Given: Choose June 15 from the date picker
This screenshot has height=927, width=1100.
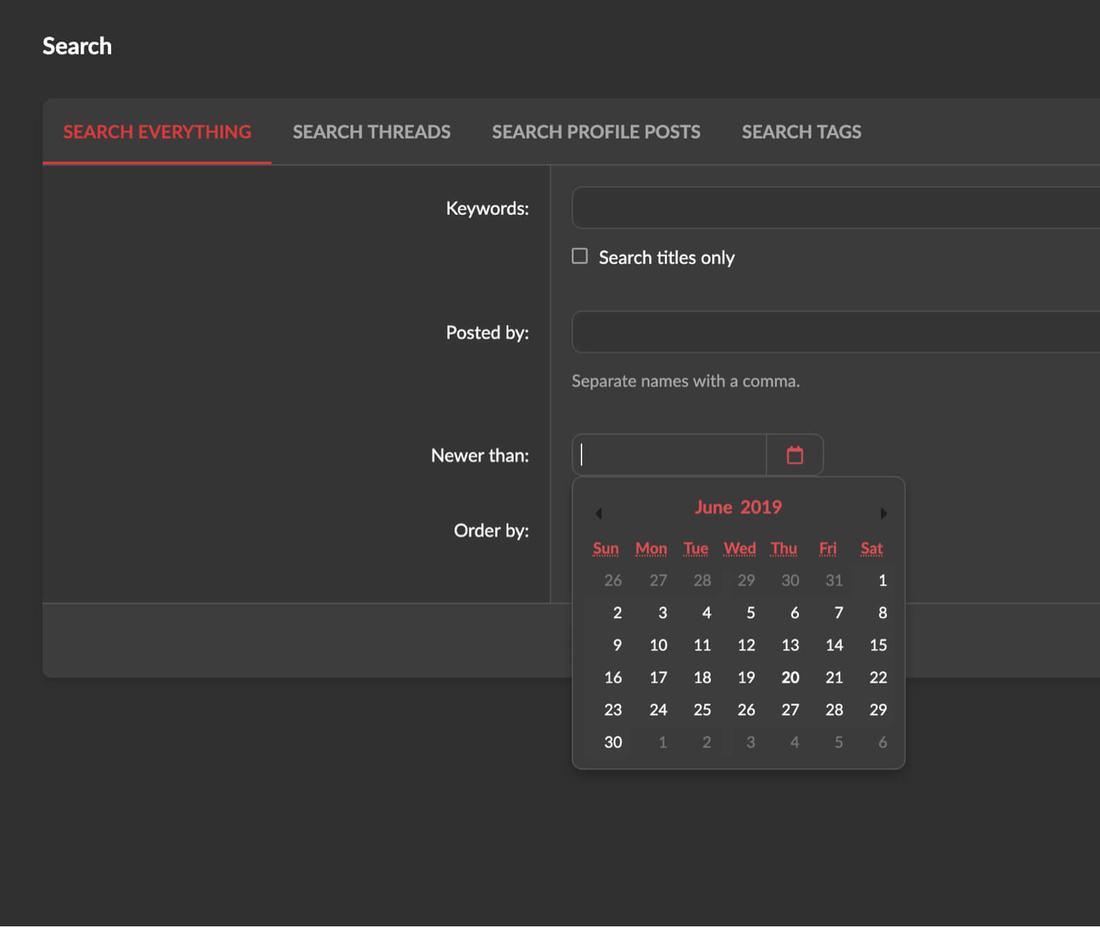Looking at the screenshot, I should pos(878,645).
